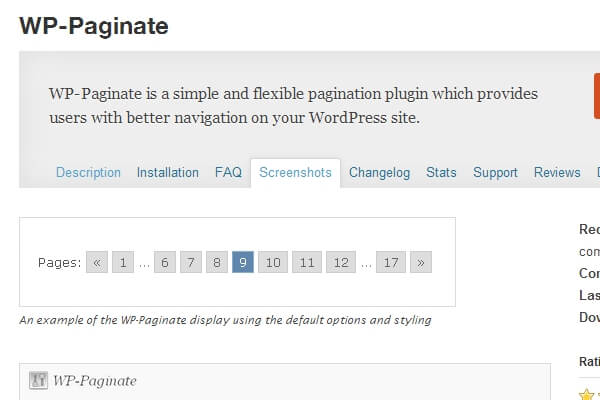
Task: Go to pagination page 1
Action: tap(123, 263)
